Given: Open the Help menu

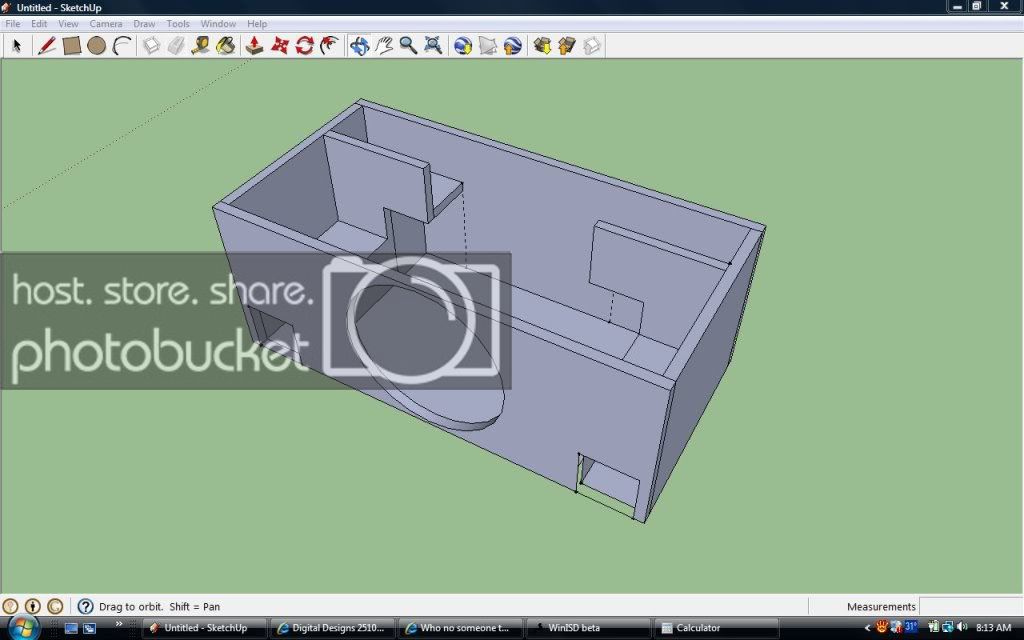Looking at the screenshot, I should pos(257,24).
